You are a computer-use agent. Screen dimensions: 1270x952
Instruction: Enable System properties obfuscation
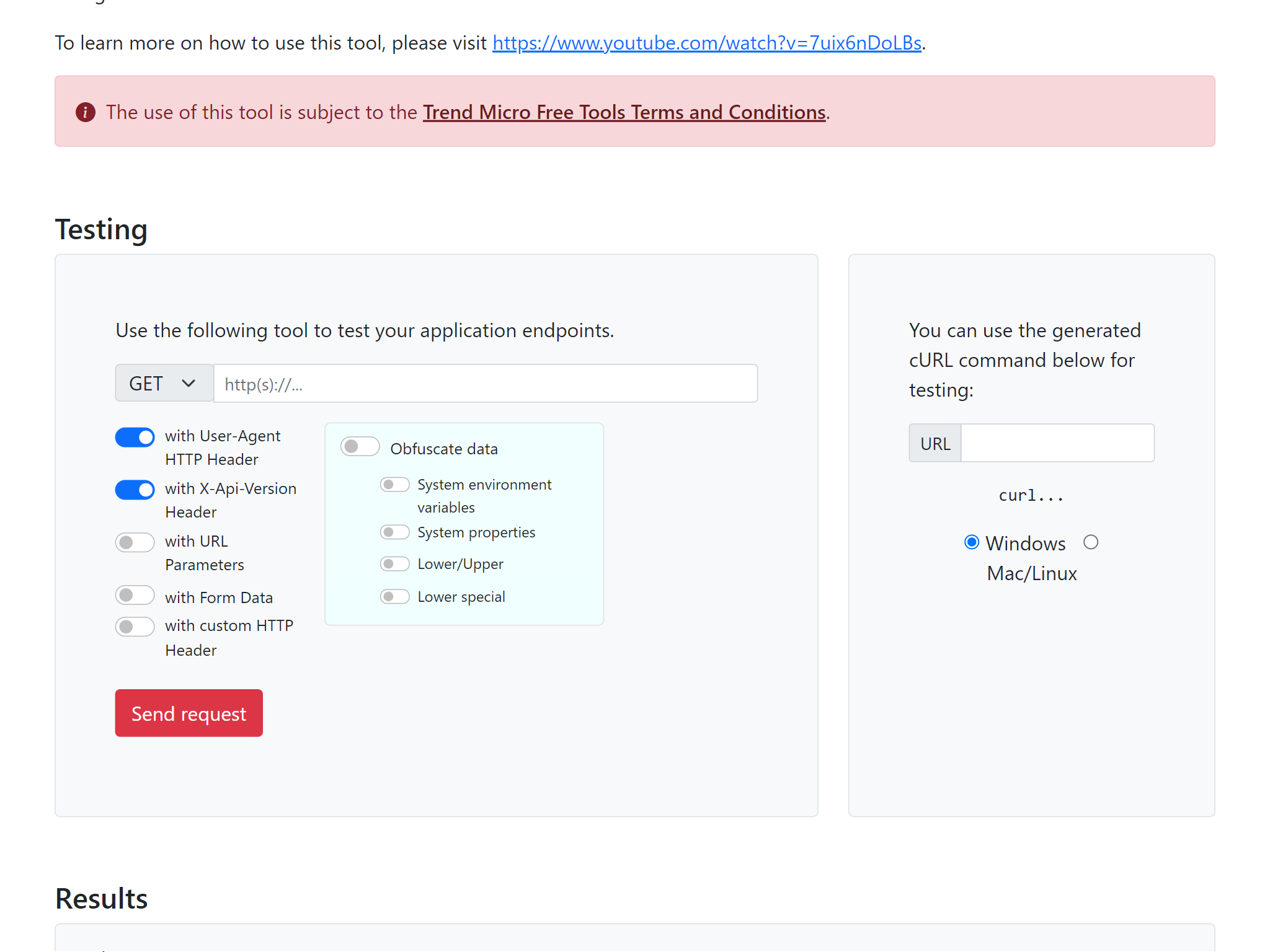click(395, 532)
